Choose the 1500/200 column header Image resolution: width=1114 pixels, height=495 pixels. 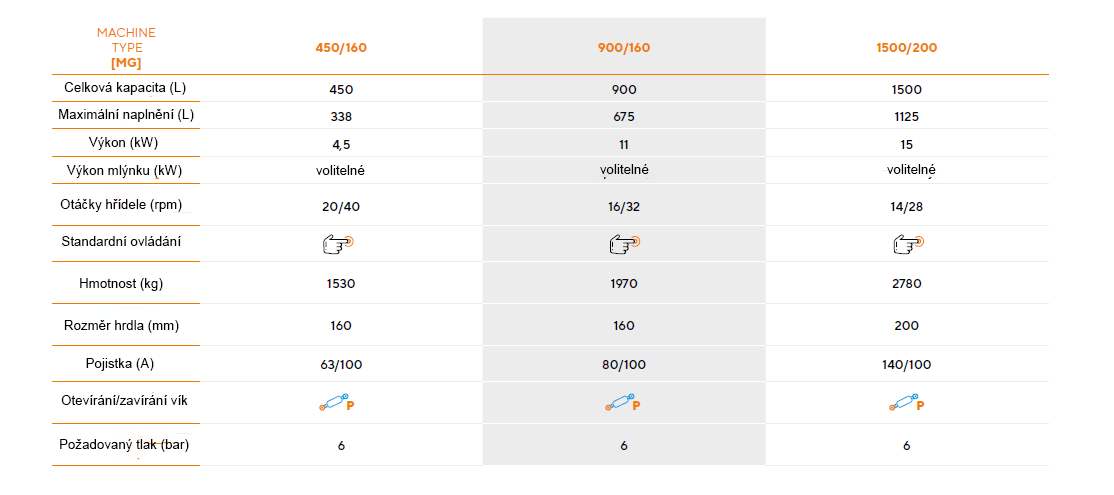(906, 47)
